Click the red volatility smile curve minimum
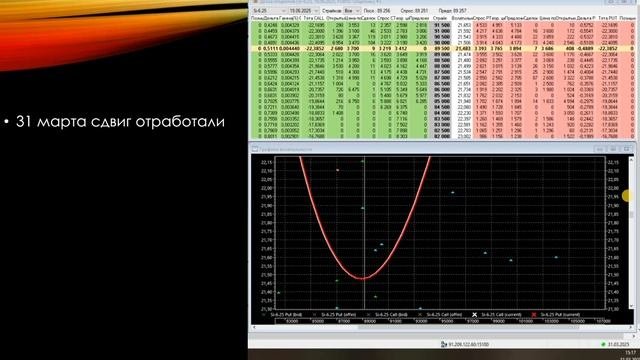640x360 pixels. [363, 278]
